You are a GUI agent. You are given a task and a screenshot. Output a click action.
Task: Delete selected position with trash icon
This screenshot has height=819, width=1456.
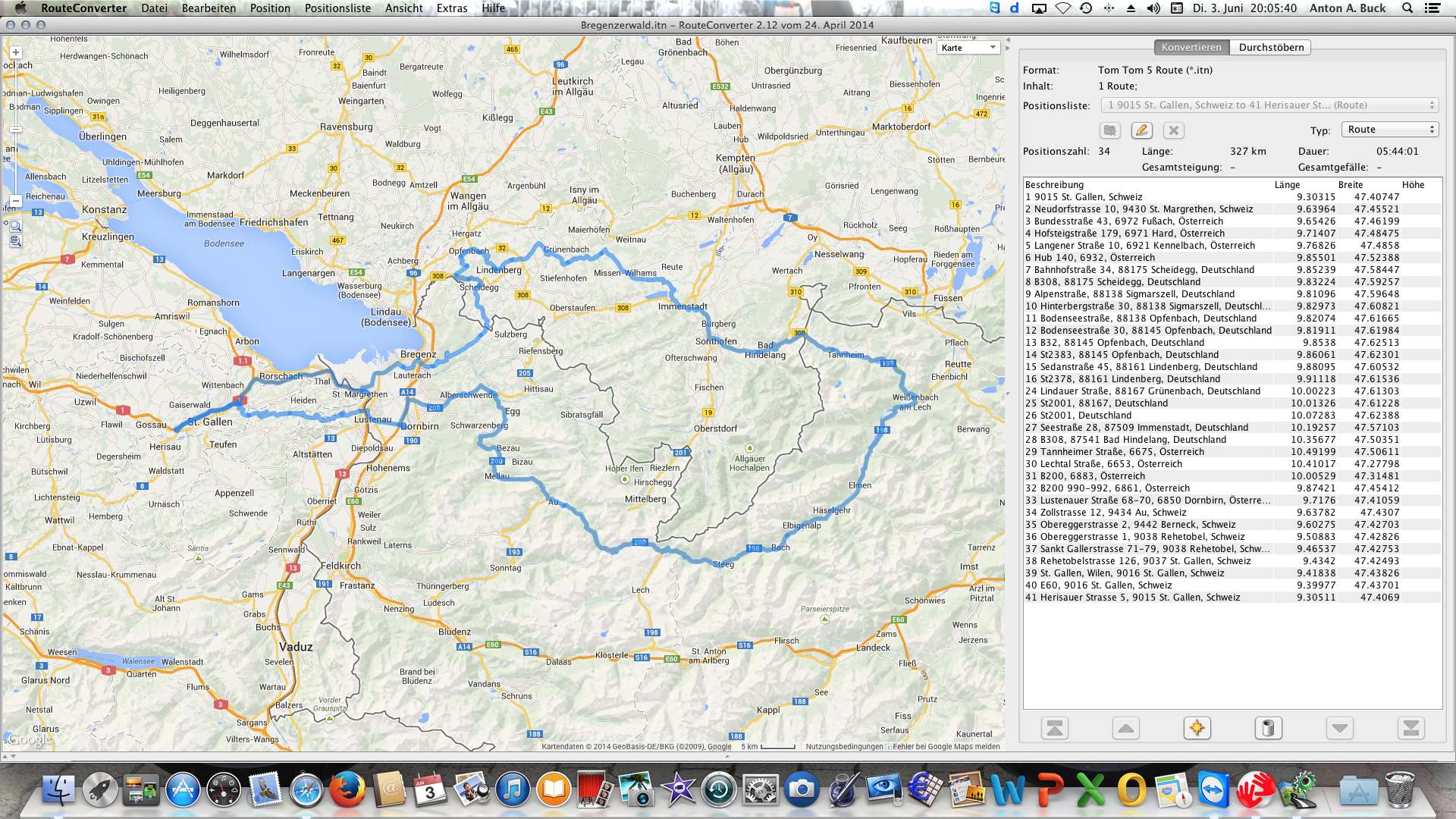click(x=1268, y=729)
